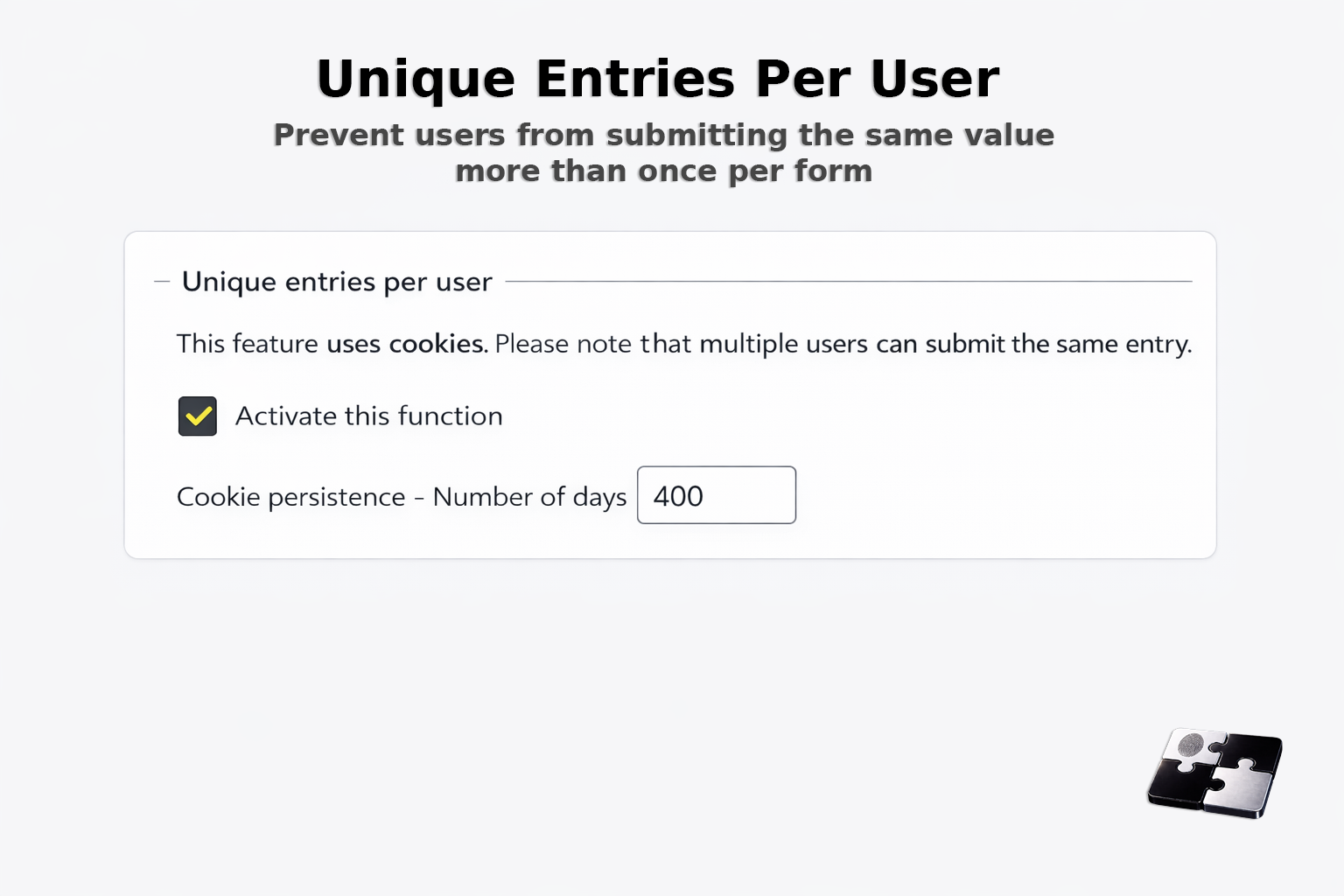Focus the Number of days input box
The image size is (1344, 896).
click(x=717, y=495)
